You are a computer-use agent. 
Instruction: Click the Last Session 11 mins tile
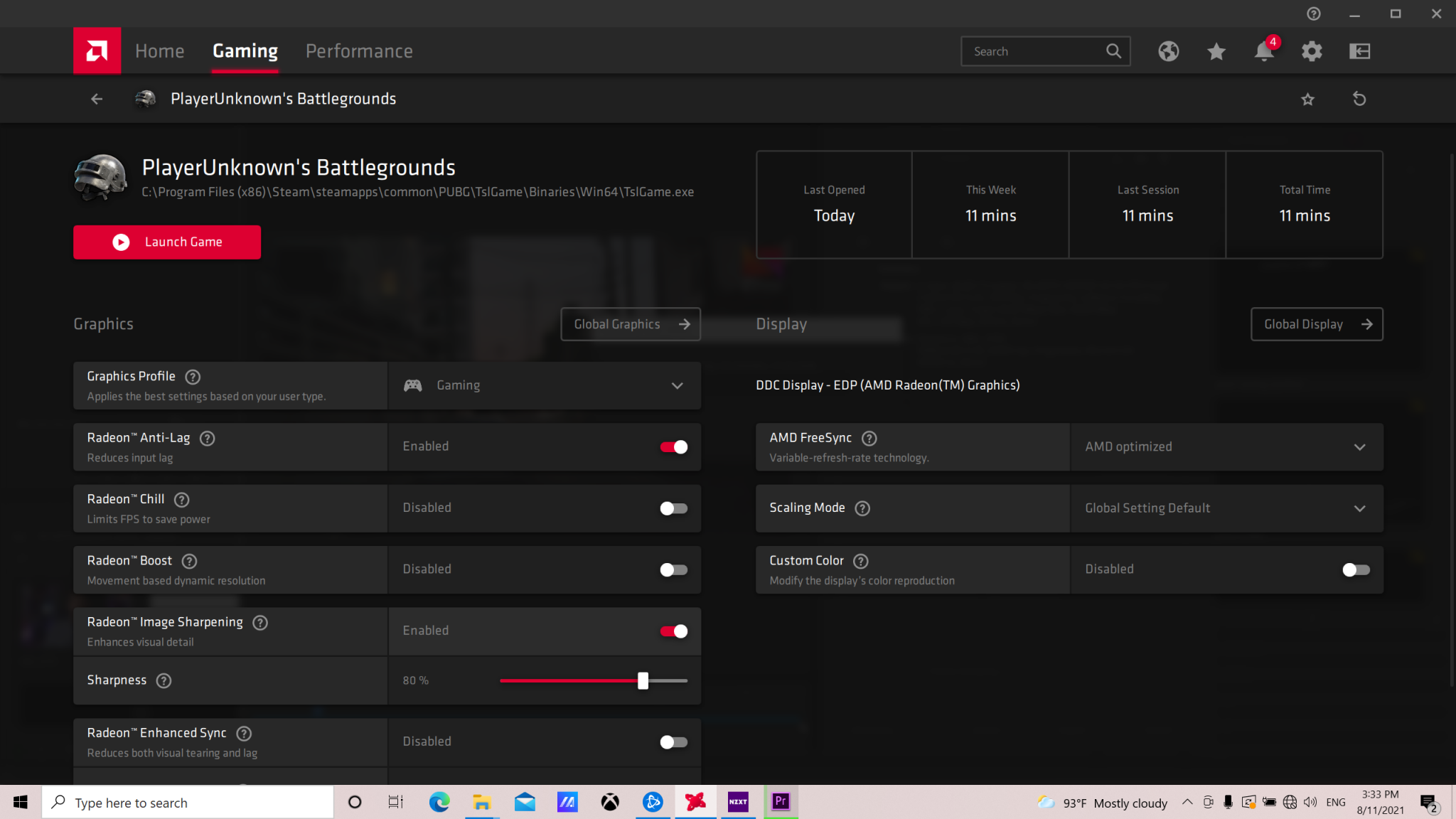1147,205
